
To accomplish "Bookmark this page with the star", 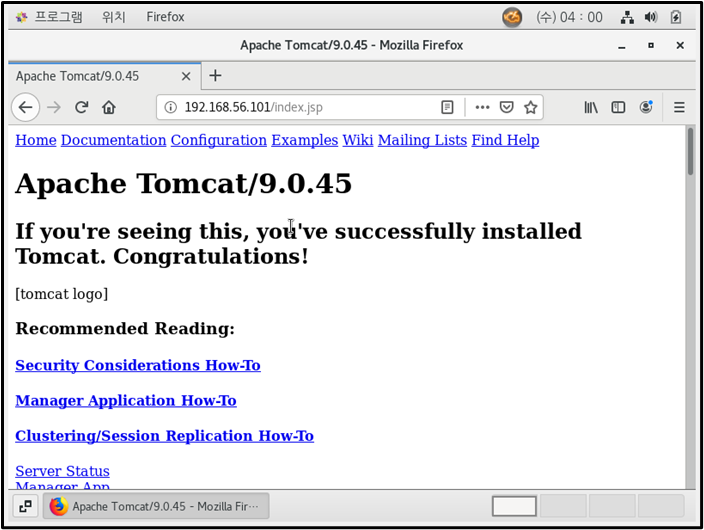I will pos(531,107).
